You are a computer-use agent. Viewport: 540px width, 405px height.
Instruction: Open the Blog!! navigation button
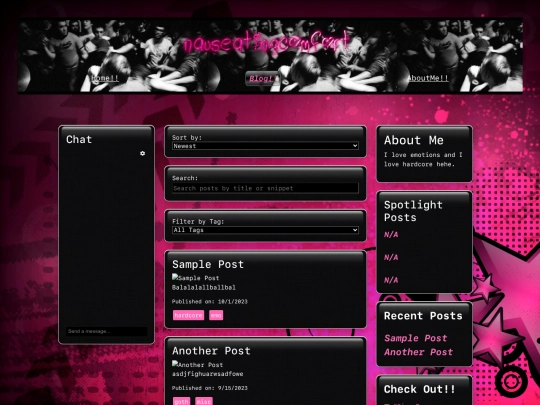(x=263, y=79)
